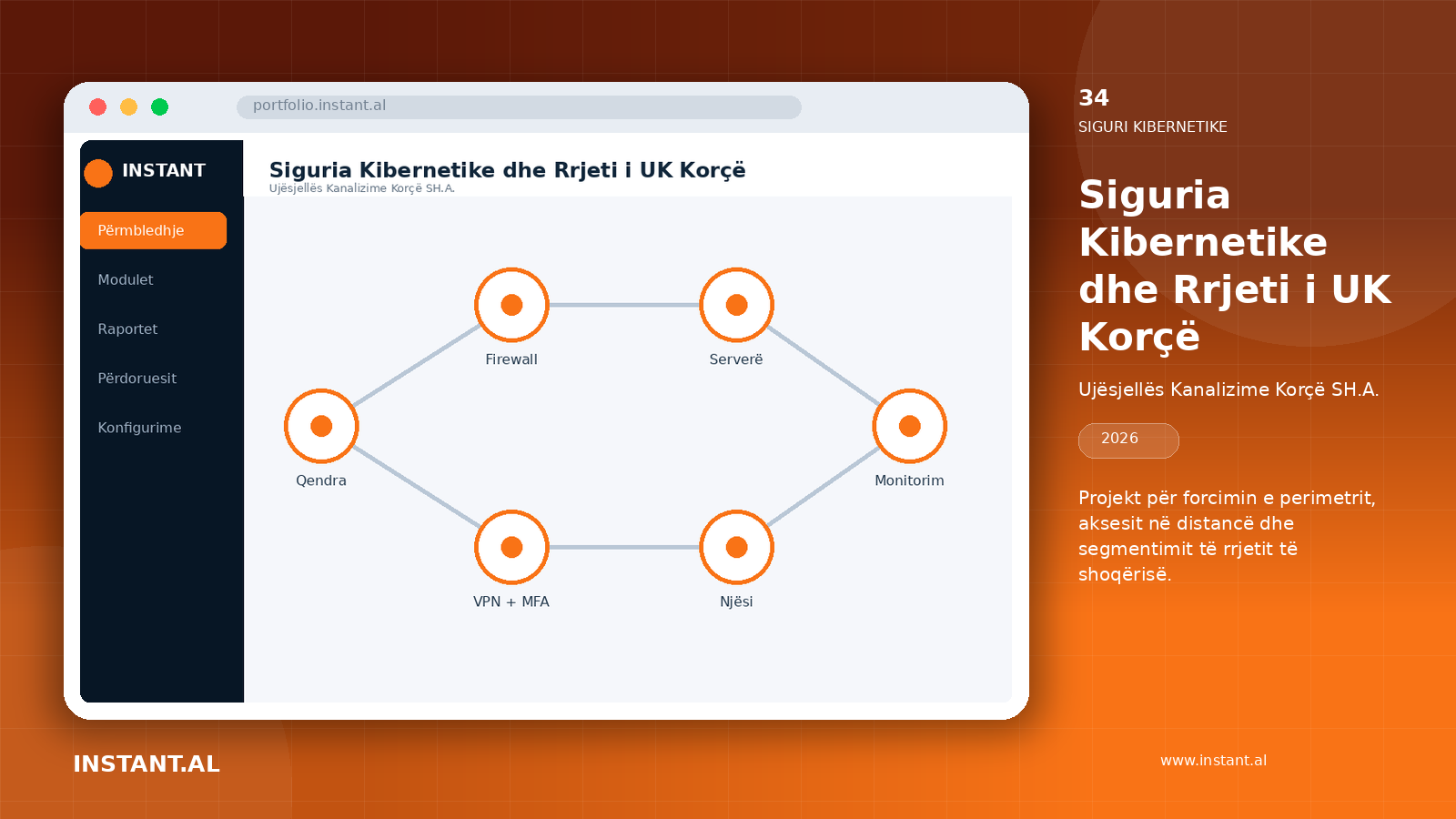Click the "Monitorim" node label
This screenshot has width=1456, height=819.
click(909, 480)
